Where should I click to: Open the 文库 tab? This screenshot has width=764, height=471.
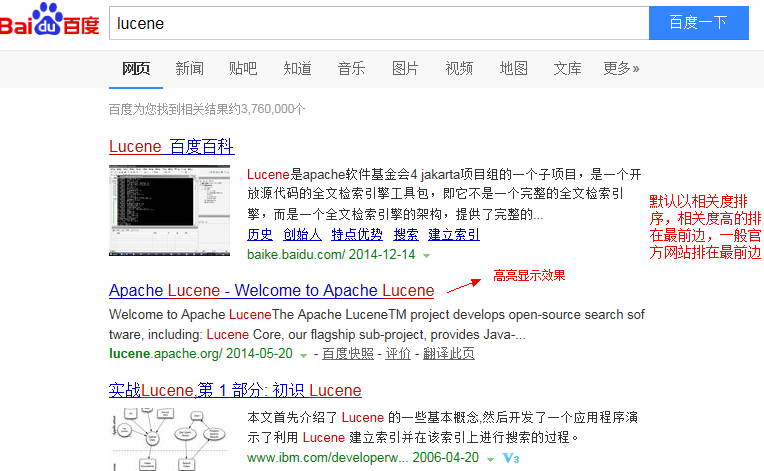click(567, 69)
